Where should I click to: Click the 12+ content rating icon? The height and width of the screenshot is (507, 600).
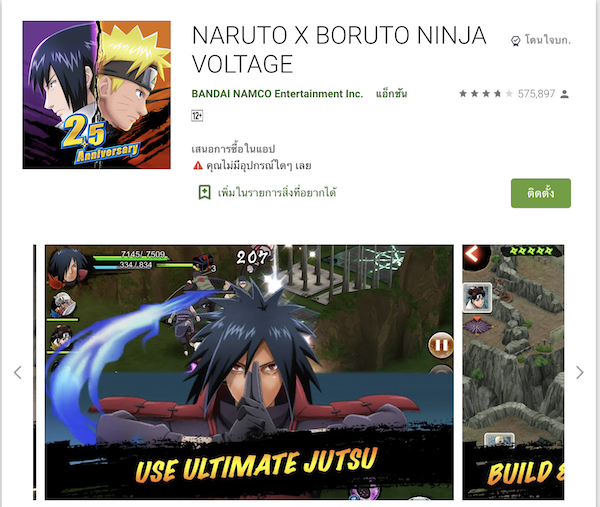[197, 116]
